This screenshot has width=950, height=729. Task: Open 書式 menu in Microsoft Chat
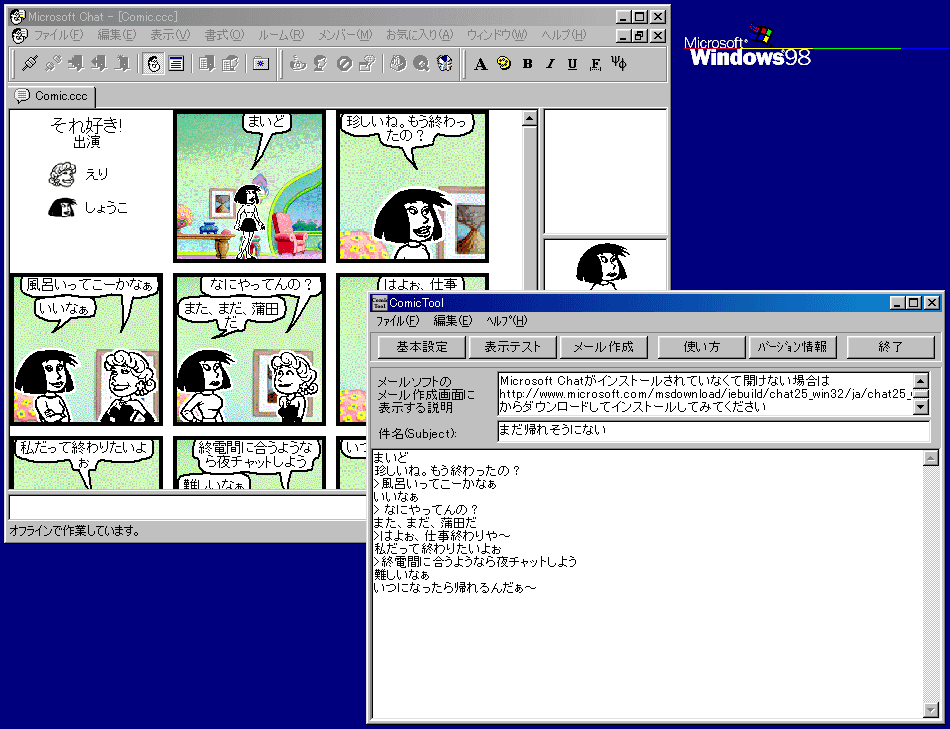[x=224, y=35]
